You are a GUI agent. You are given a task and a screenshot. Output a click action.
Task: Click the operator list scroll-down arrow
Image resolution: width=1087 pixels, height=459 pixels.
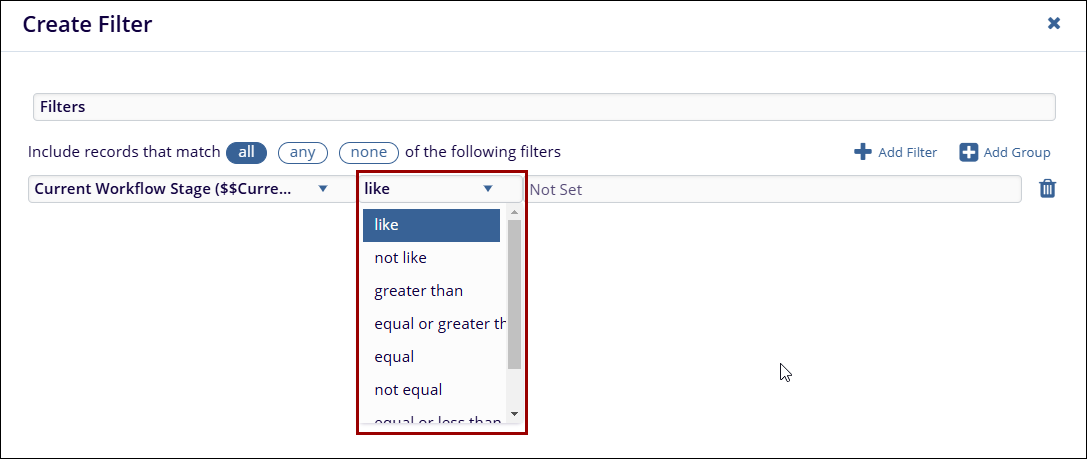tap(514, 413)
